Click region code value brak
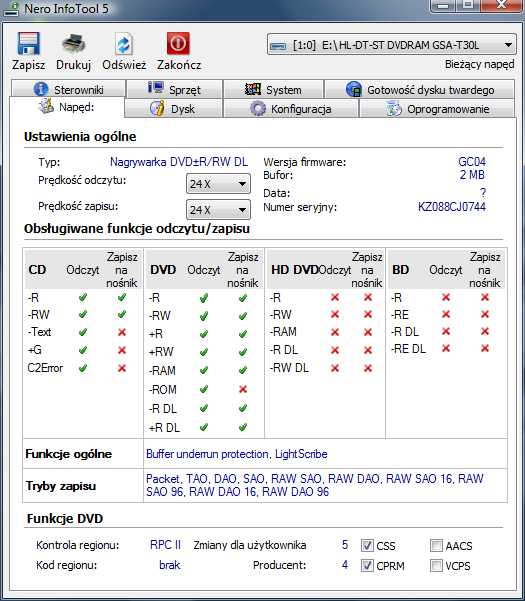This screenshot has width=525, height=601. [170, 565]
